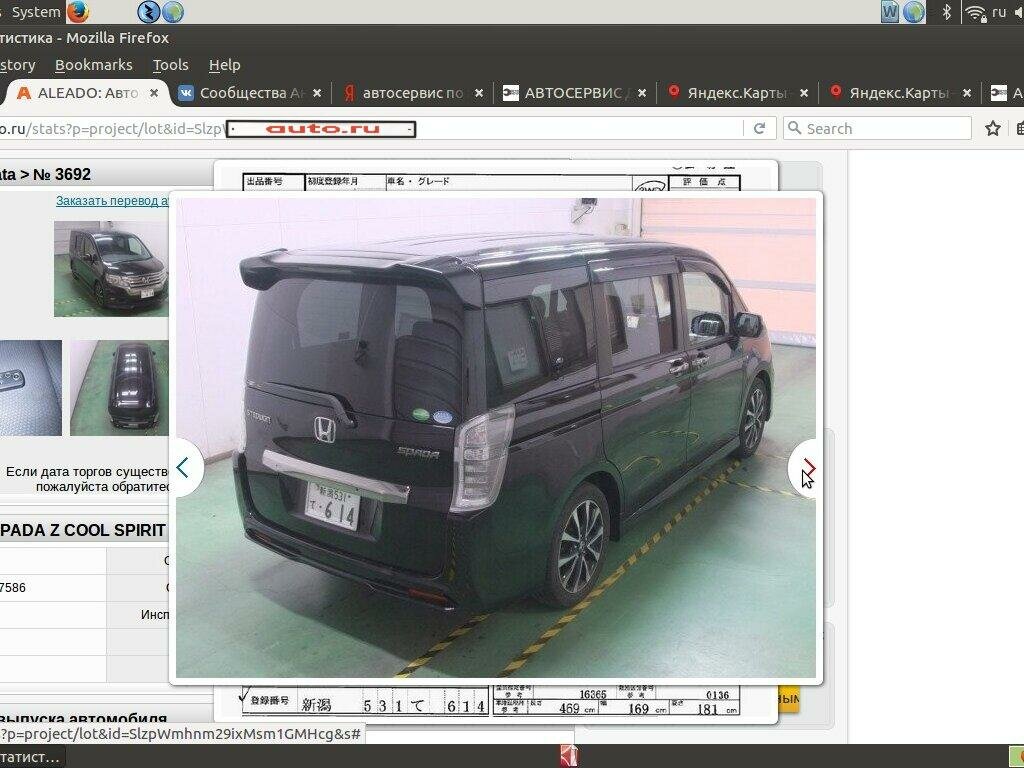1024x768 pixels.
Task: Open the interior detail thumbnail
Action: click(31, 387)
